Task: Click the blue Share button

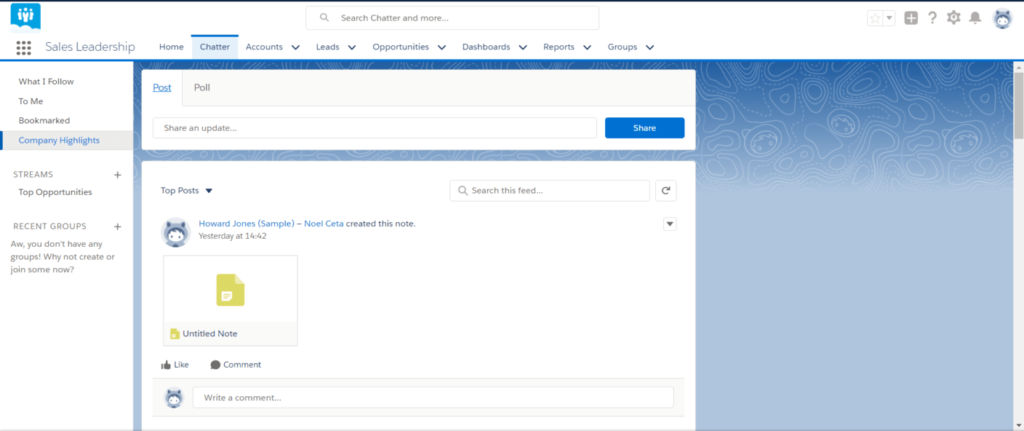Action: click(x=645, y=128)
